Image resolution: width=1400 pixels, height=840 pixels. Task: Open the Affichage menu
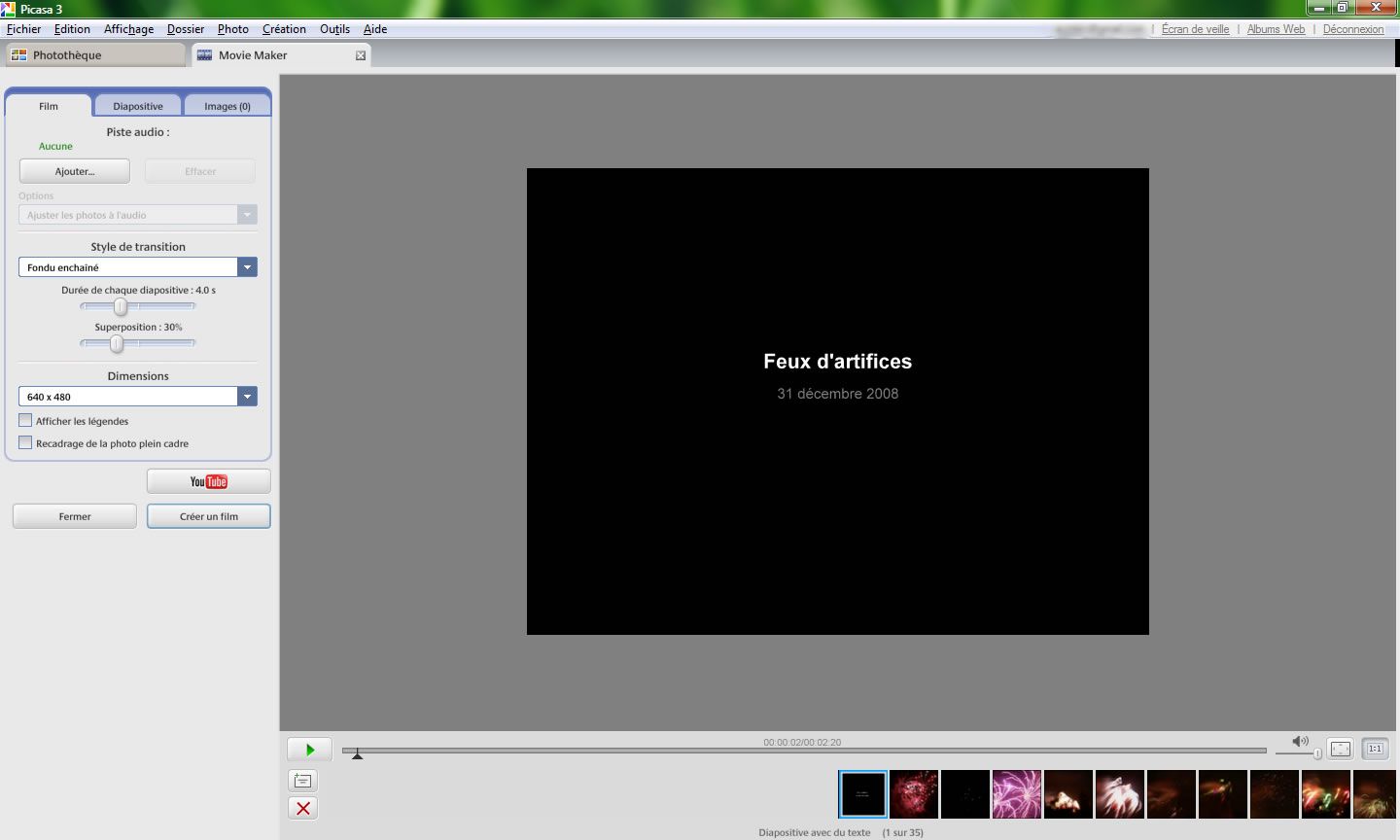pos(128,29)
